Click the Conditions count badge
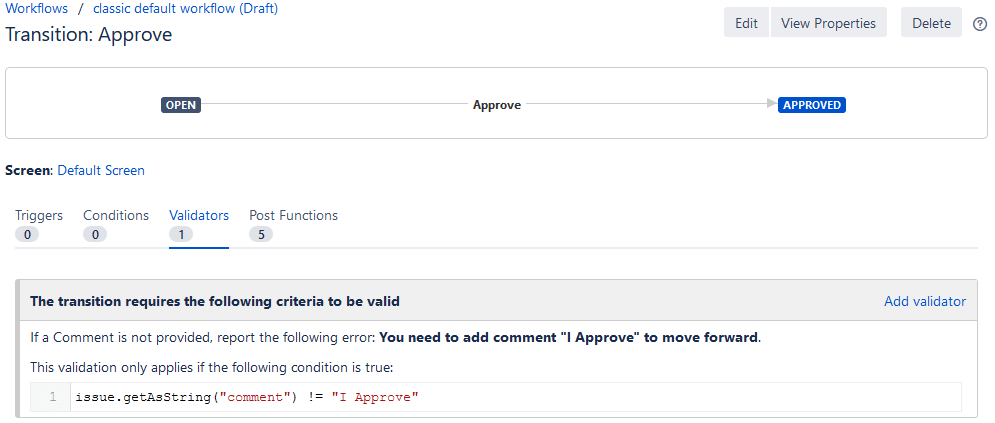The width and height of the screenshot is (995, 423). tap(95, 234)
